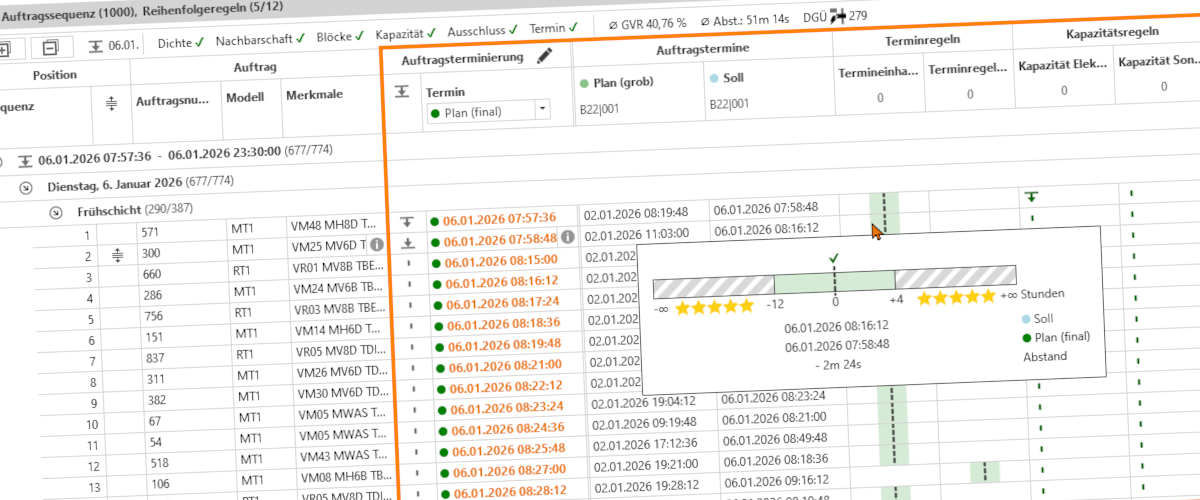Click the Soll date 06.01.2026 07:58:48

(767, 208)
